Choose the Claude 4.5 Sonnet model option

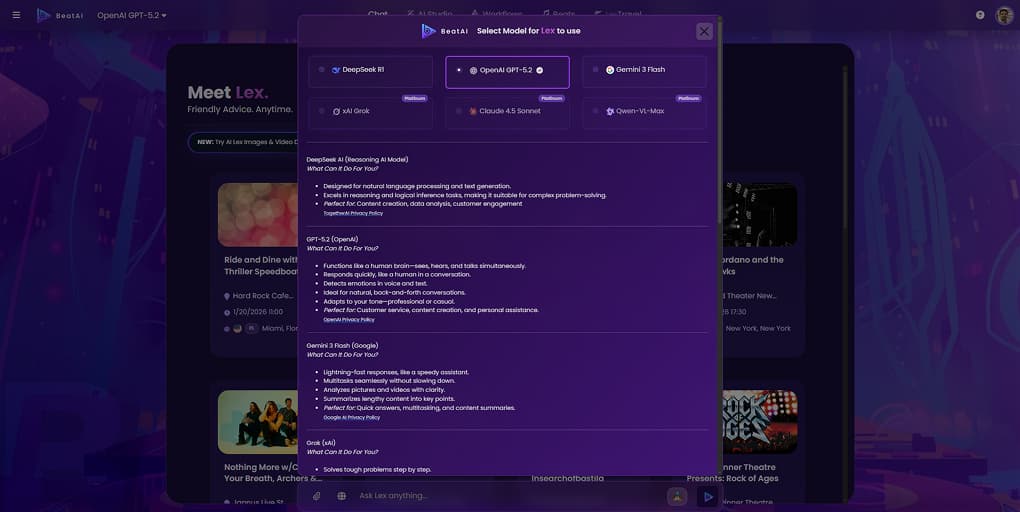click(507, 112)
